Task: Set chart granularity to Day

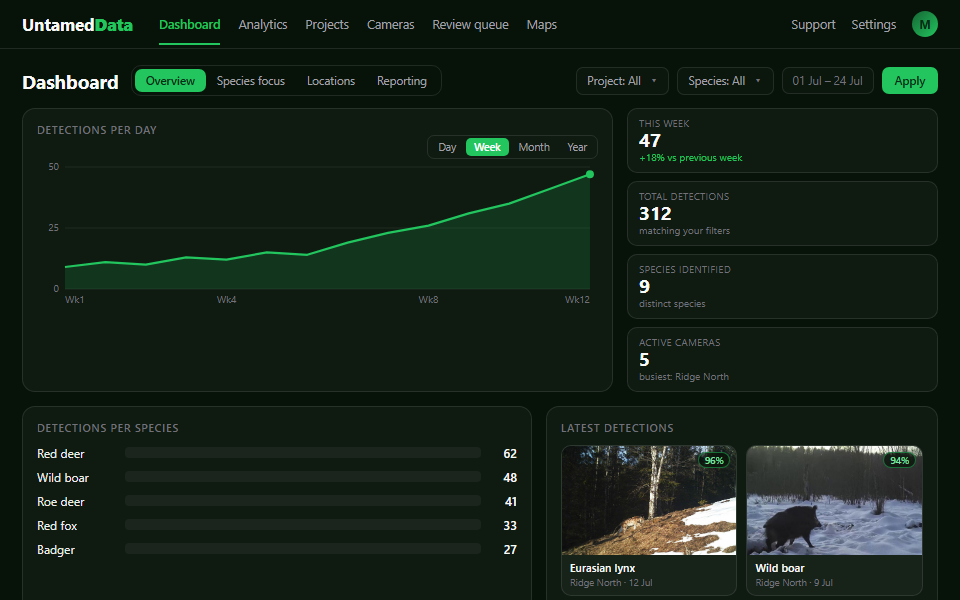Action: pyautogui.click(x=447, y=147)
